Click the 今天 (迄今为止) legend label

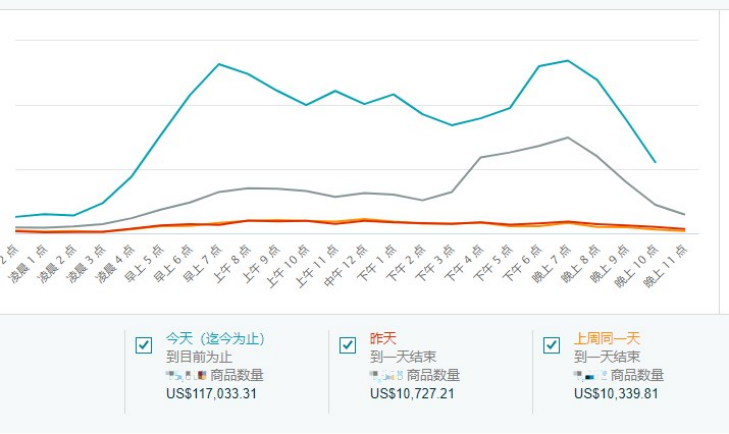click(215, 339)
